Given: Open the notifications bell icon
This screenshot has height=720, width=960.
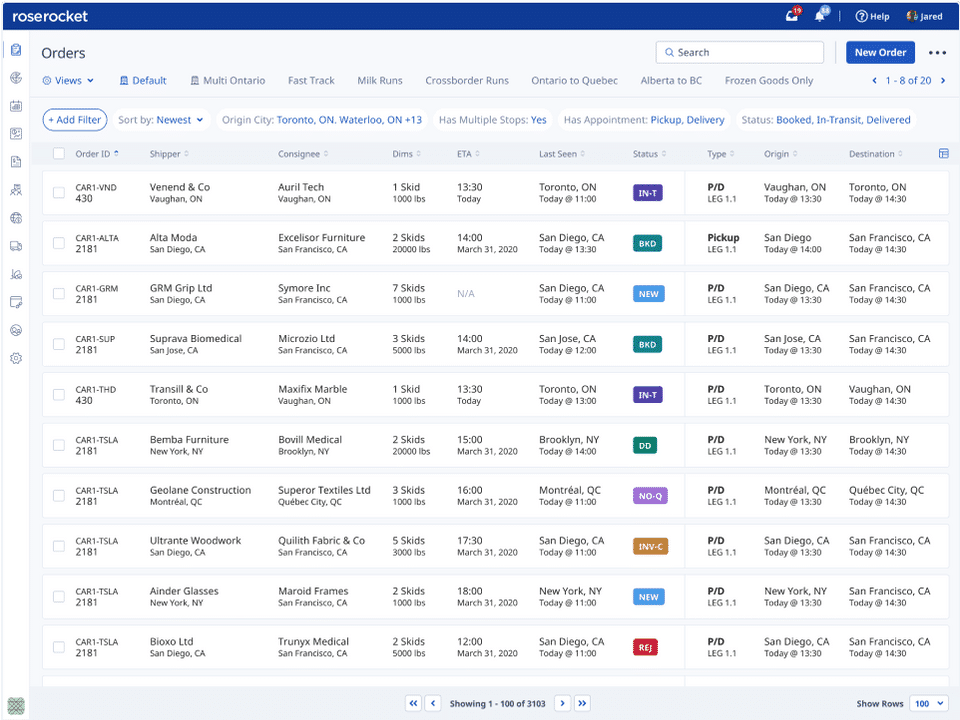Looking at the screenshot, I should 820,16.
